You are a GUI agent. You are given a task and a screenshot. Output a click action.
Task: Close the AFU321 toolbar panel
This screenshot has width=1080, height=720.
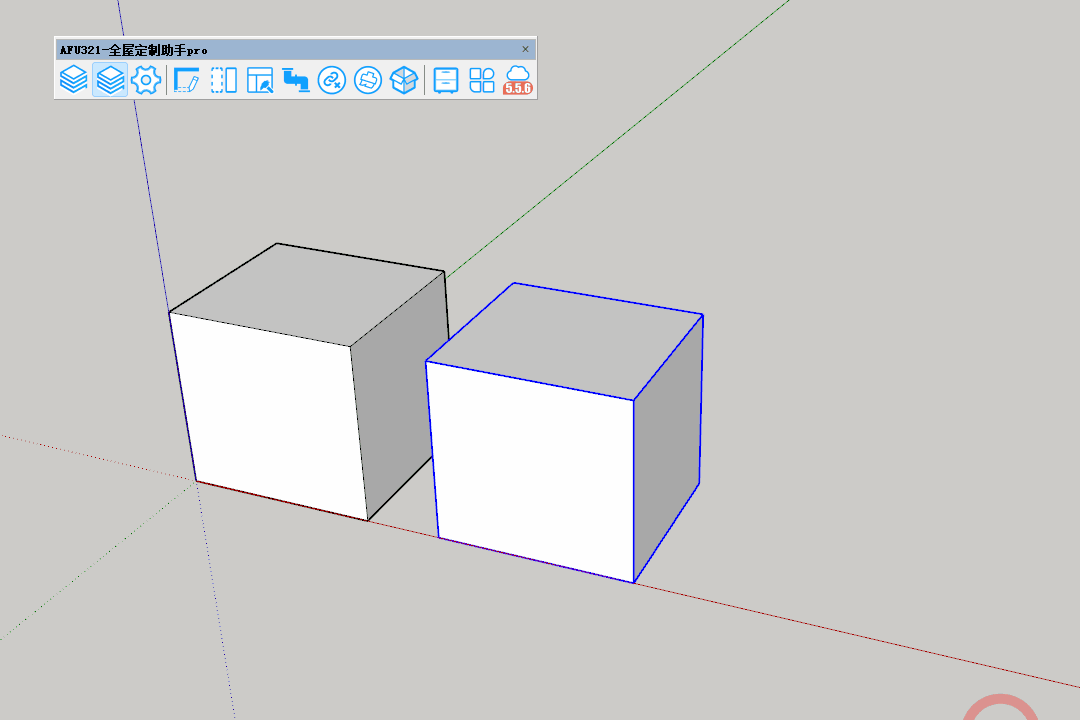click(x=525, y=49)
